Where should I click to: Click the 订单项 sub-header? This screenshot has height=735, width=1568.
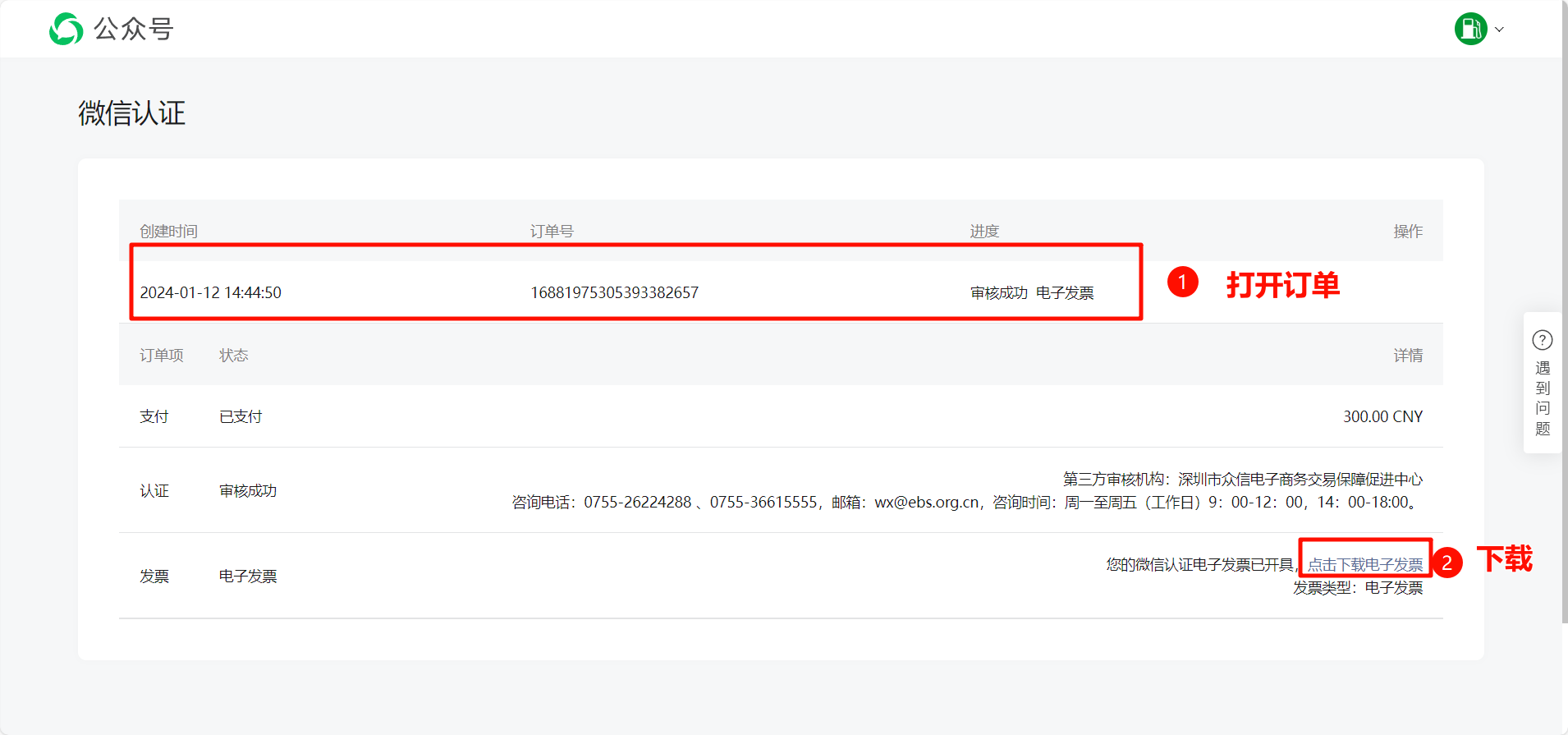pyautogui.click(x=162, y=355)
